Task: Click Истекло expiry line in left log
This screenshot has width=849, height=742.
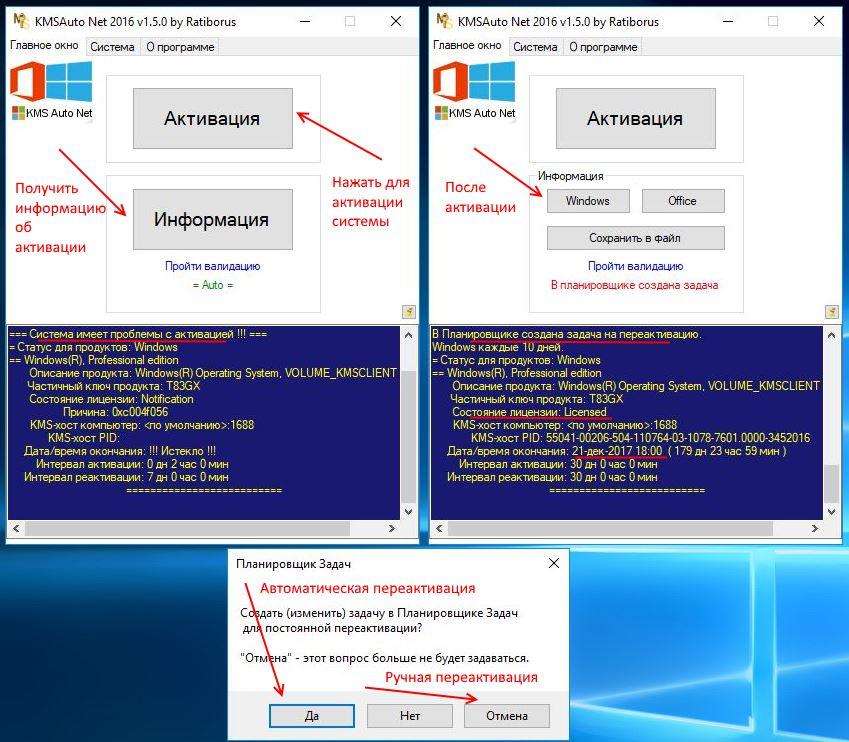Action: tap(120, 451)
